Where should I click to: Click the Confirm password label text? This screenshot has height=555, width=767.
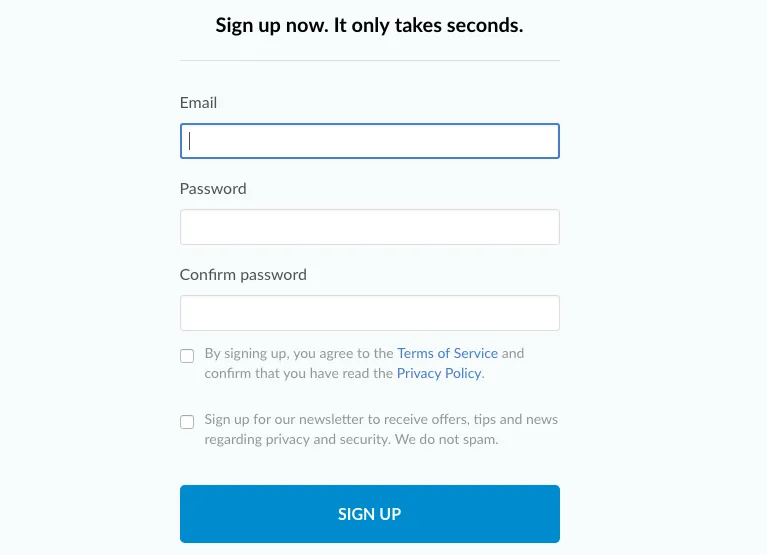[243, 275]
